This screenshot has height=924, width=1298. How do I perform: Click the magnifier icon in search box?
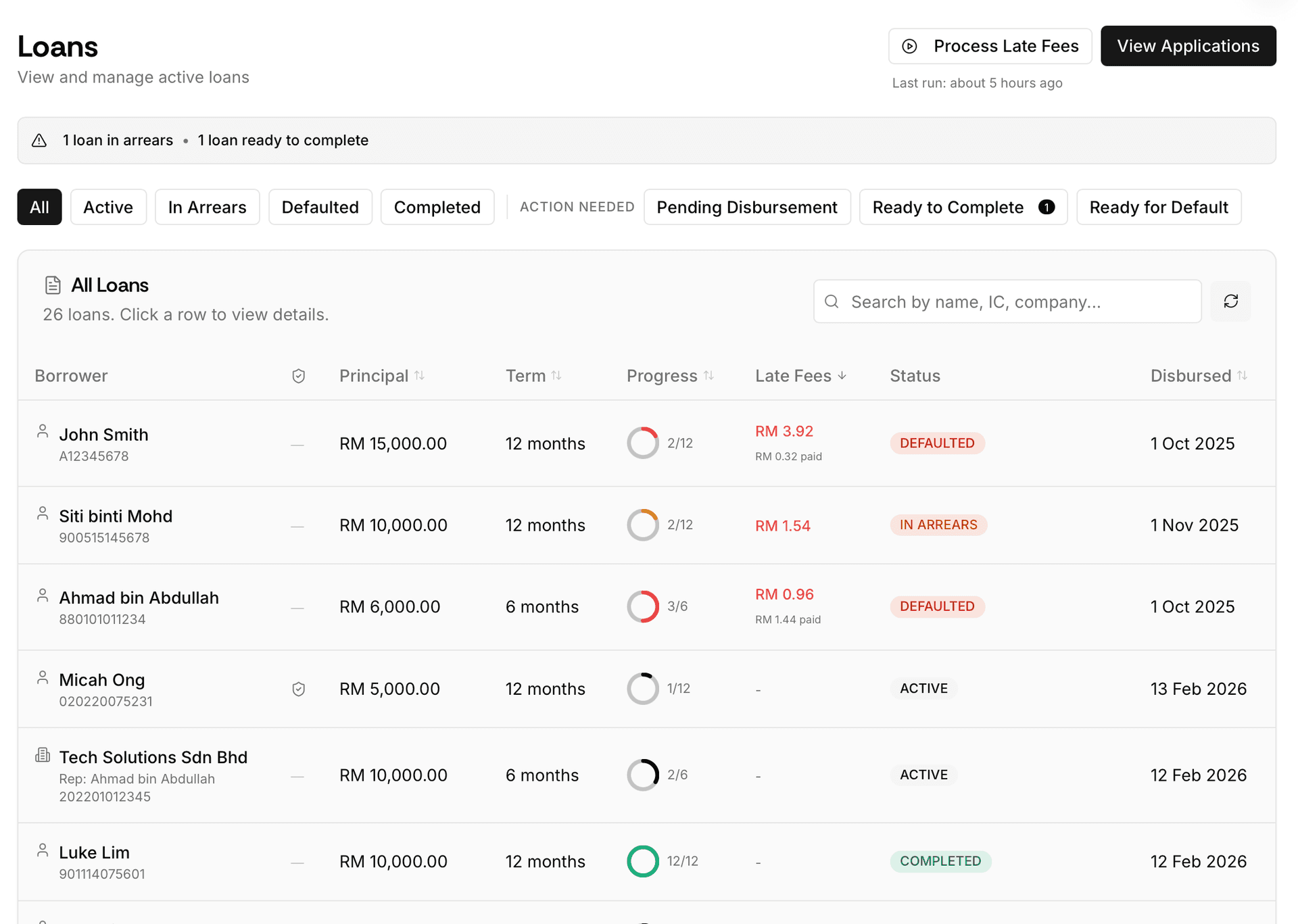pos(832,301)
